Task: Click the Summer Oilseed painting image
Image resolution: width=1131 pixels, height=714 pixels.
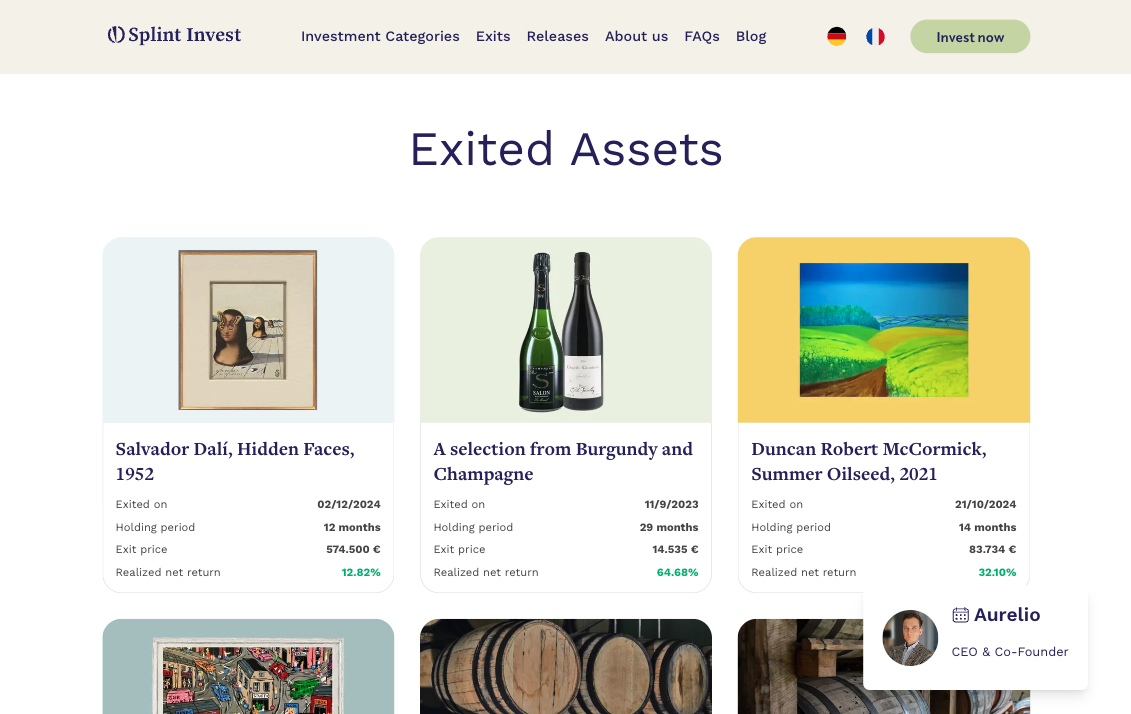Action: pos(883,329)
